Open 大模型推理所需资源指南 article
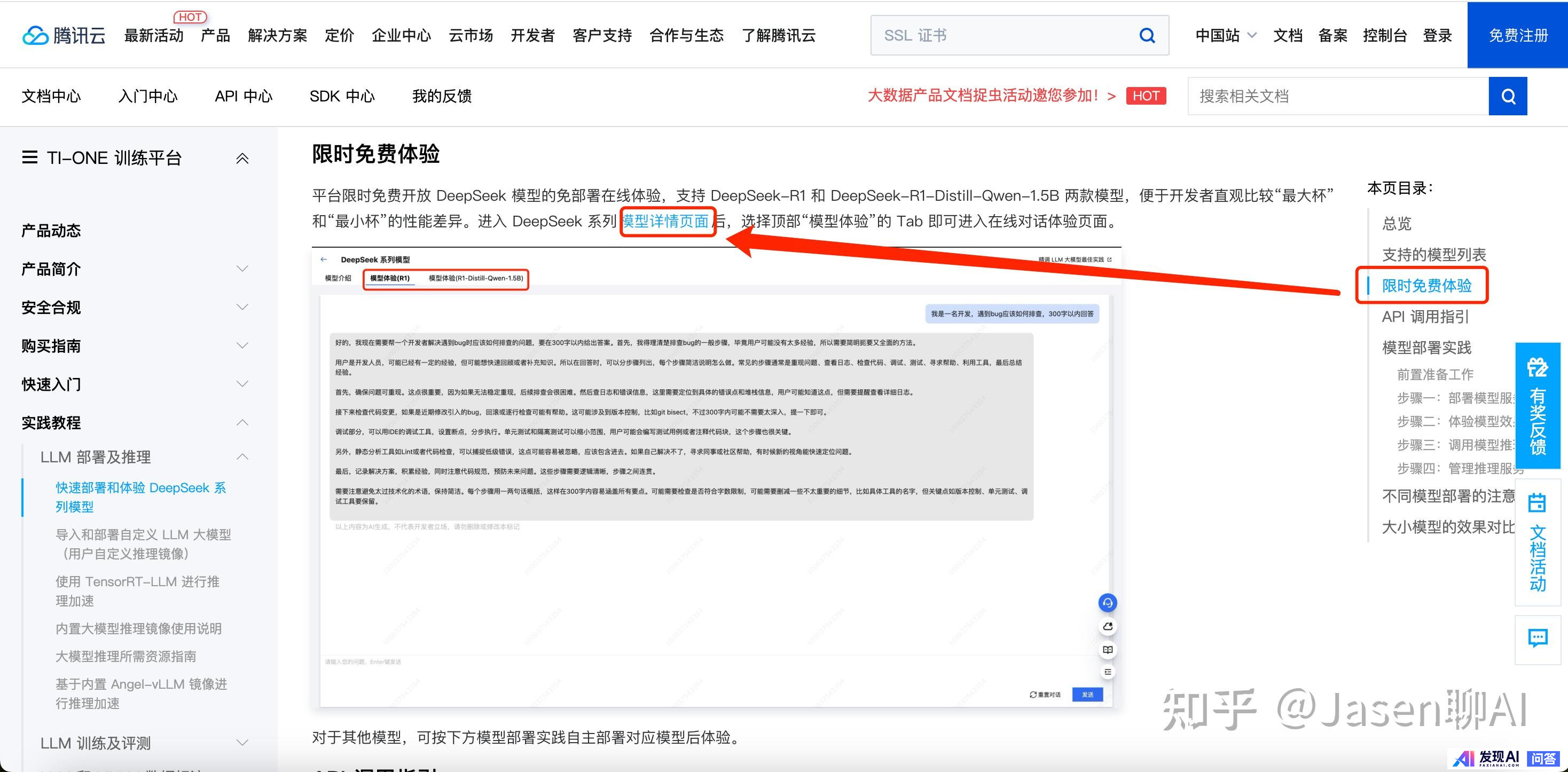 (126, 656)
